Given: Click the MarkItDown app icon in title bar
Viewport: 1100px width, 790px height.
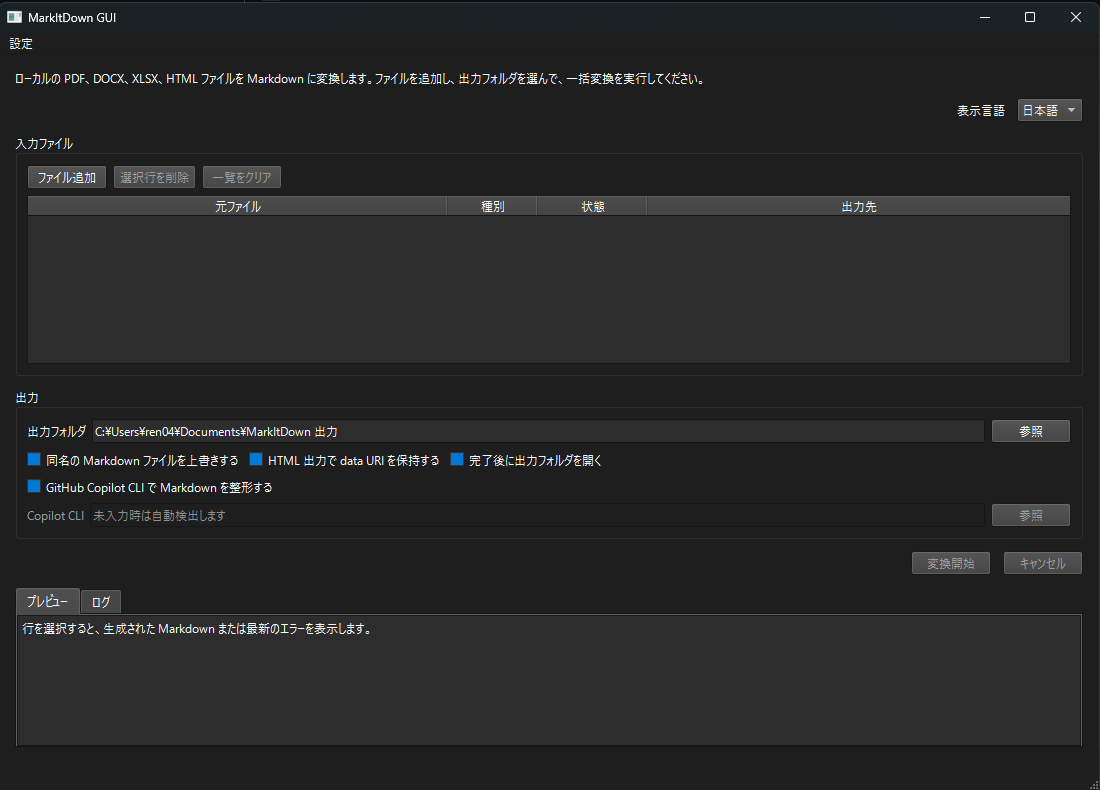Looking at the screenshot, I should (14, 17).
